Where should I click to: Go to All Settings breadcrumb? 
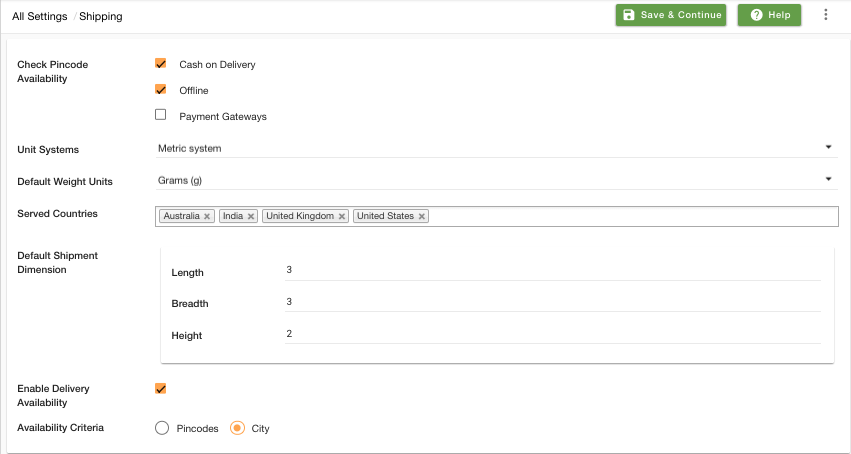tap(40, 16)
